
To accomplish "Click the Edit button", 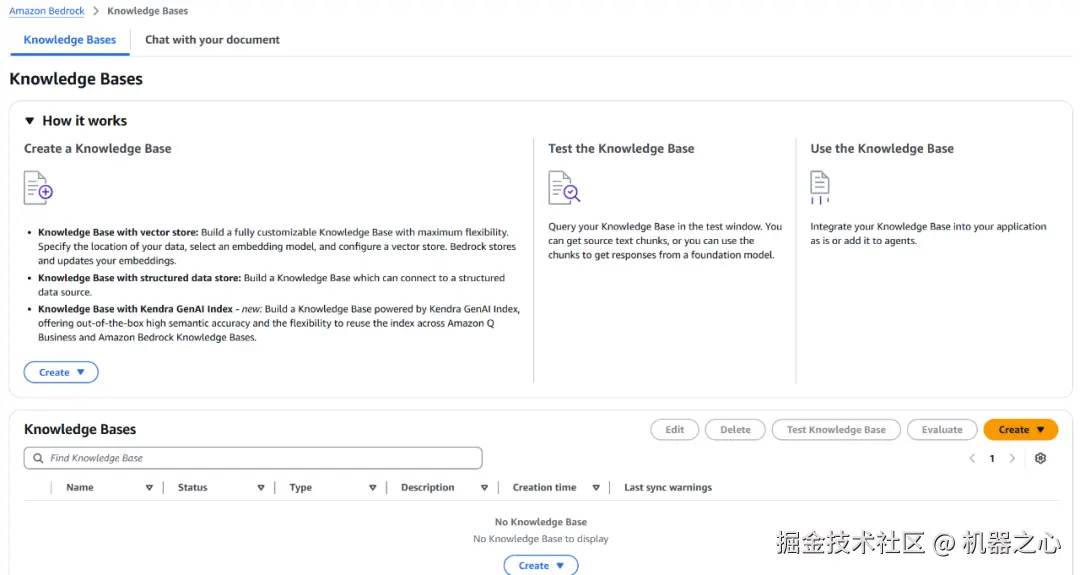I will (674, 430).
